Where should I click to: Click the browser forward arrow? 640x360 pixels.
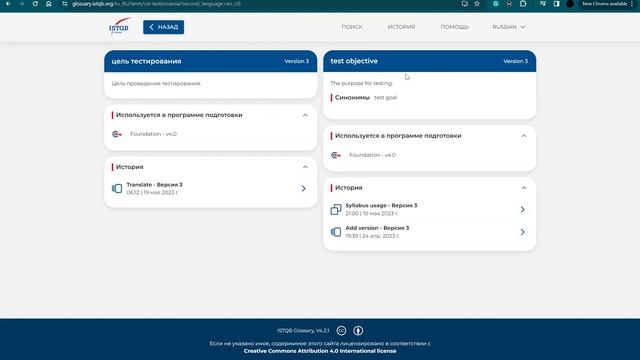(x=21, y=4)
